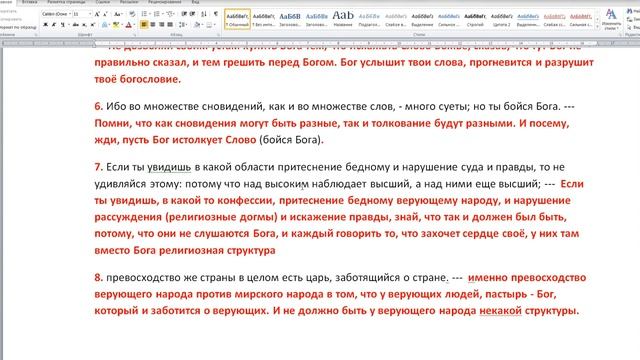
Task: Open the Рассылки ribbon tab
Action: coord(129,2)
